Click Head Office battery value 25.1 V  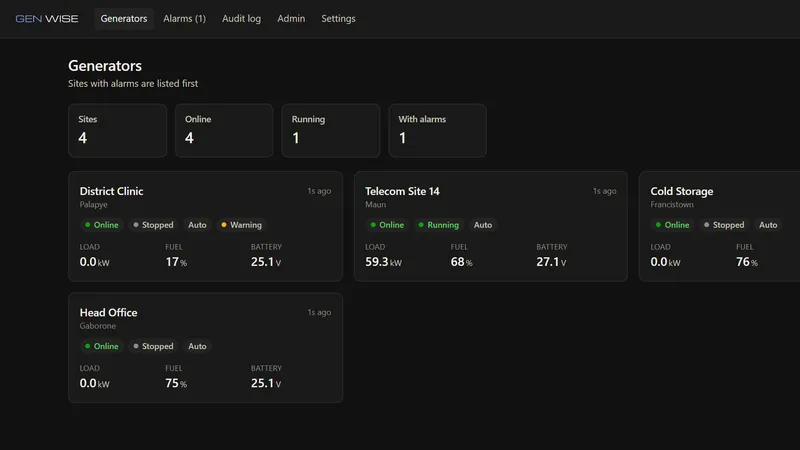[x=266, y=384]
